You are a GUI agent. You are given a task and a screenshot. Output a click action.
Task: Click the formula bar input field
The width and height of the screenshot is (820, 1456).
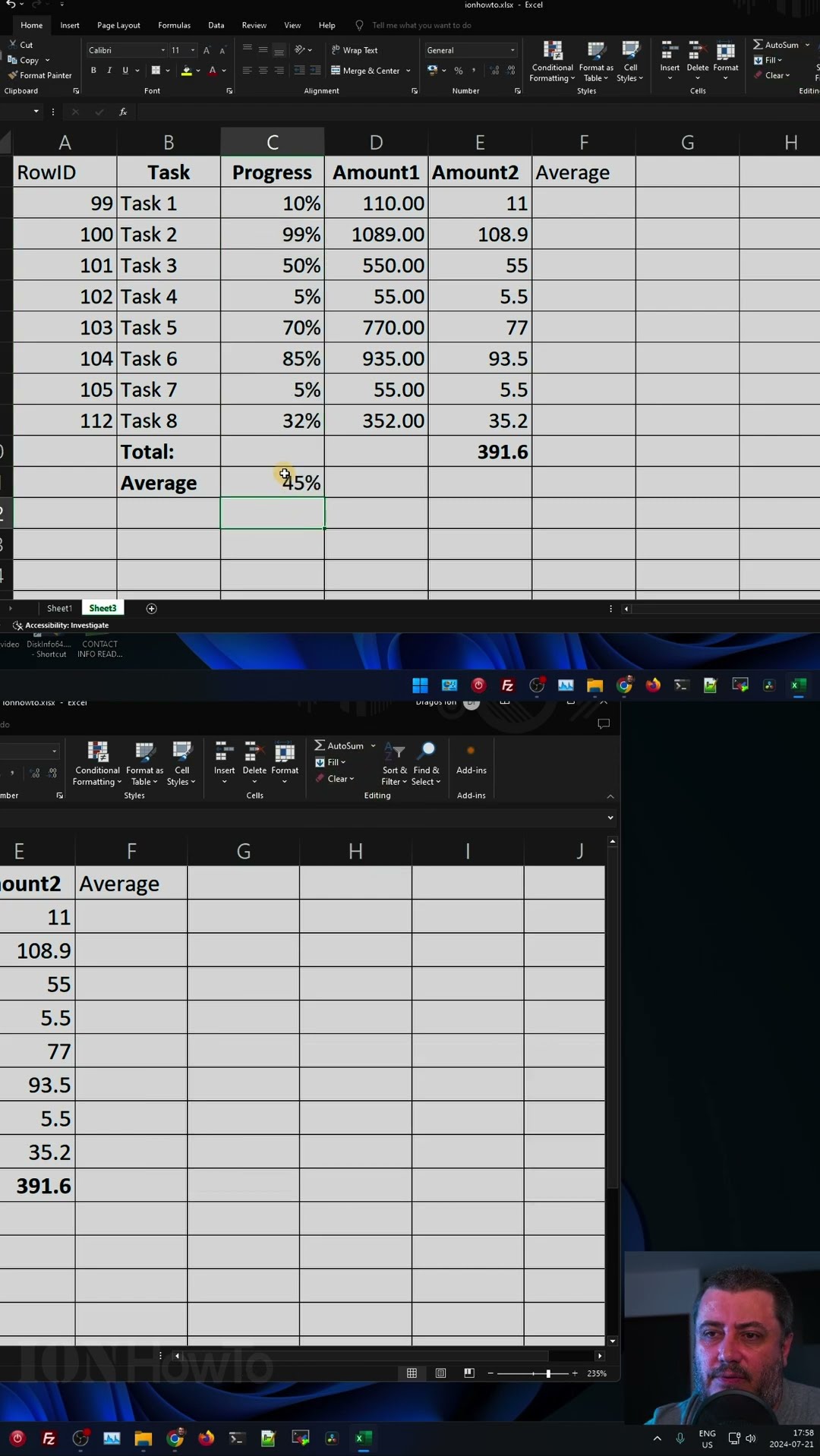click(x=478, y=112)
